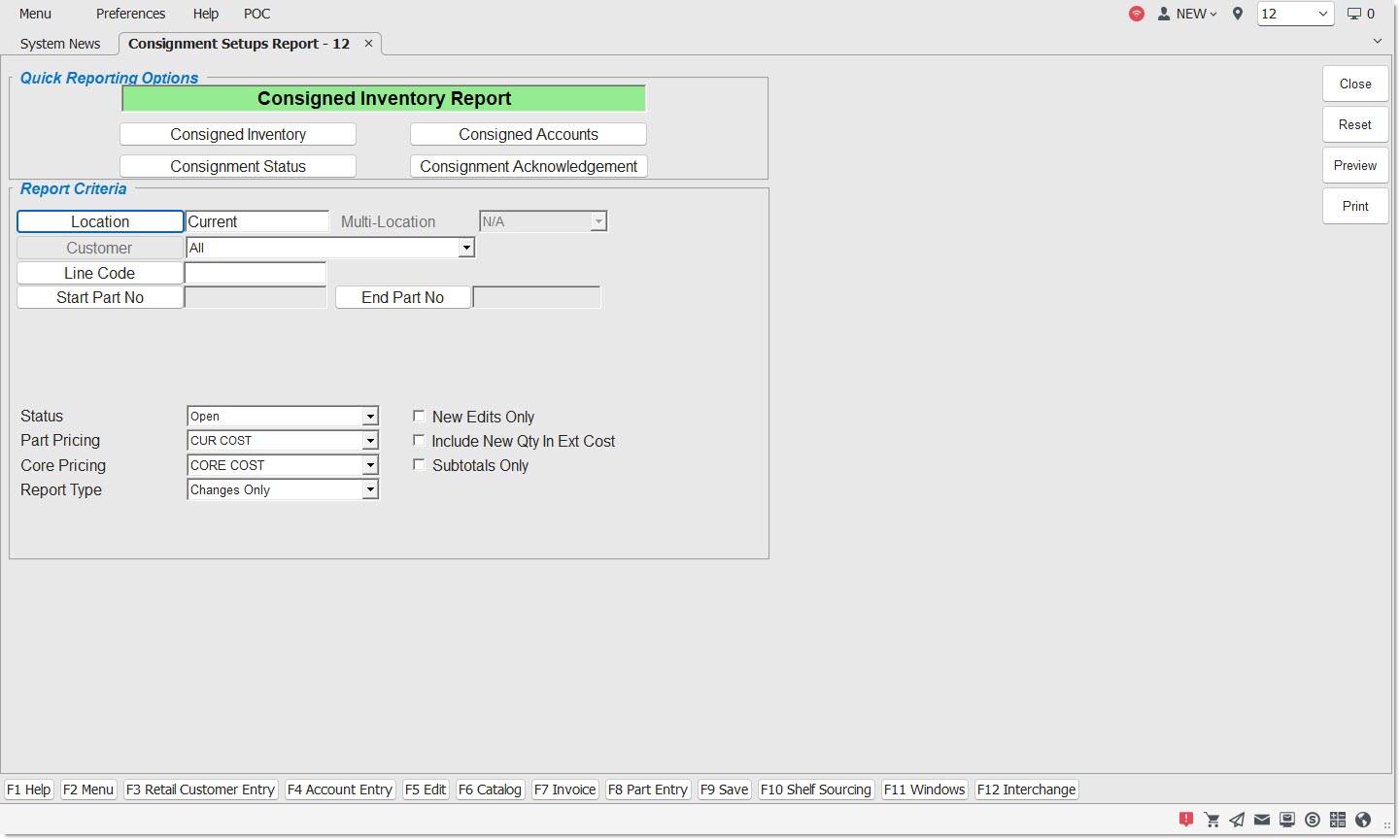Click the Consignment Status quick report button
The height and width of the screenshot is (840, 1400).
(x=238, y=166)
